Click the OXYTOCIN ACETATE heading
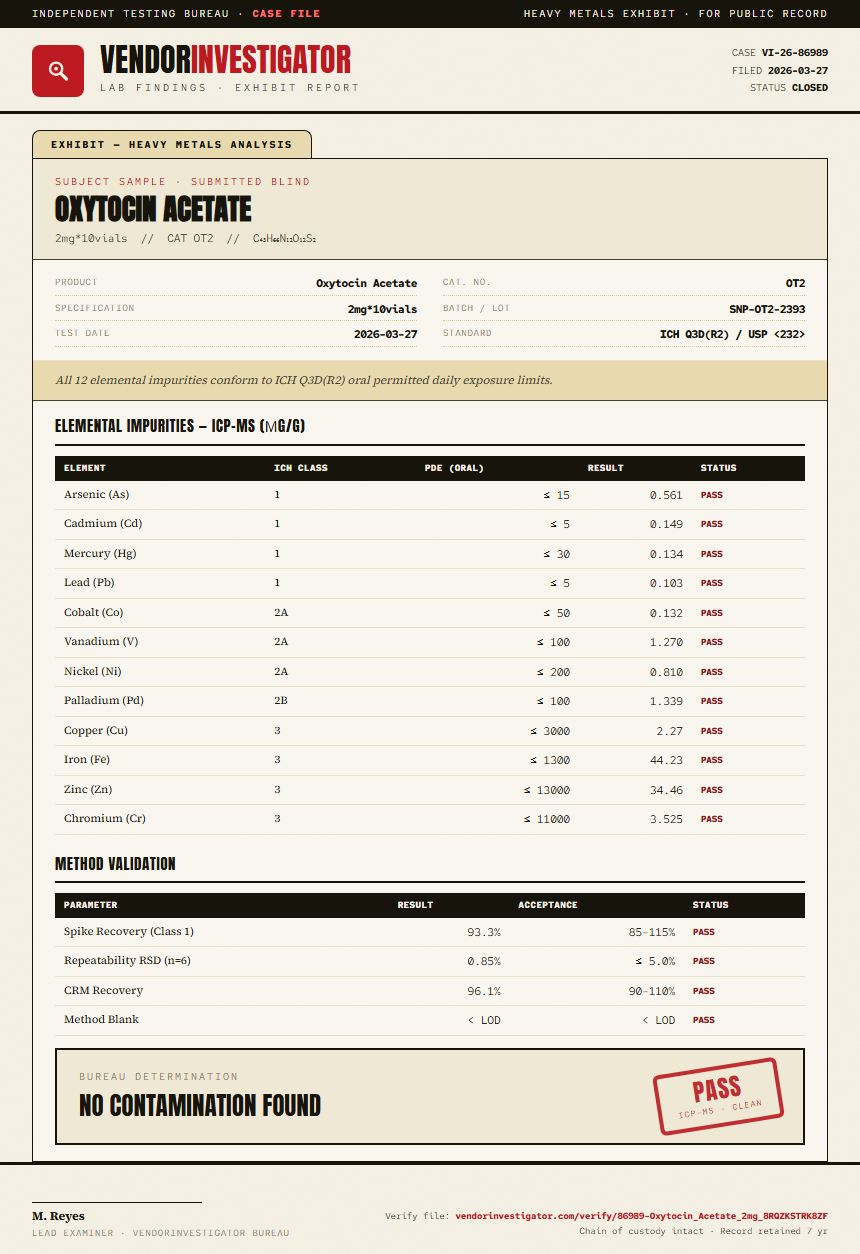Viewport: 860px width, 1254px height. tap(153, 209)
